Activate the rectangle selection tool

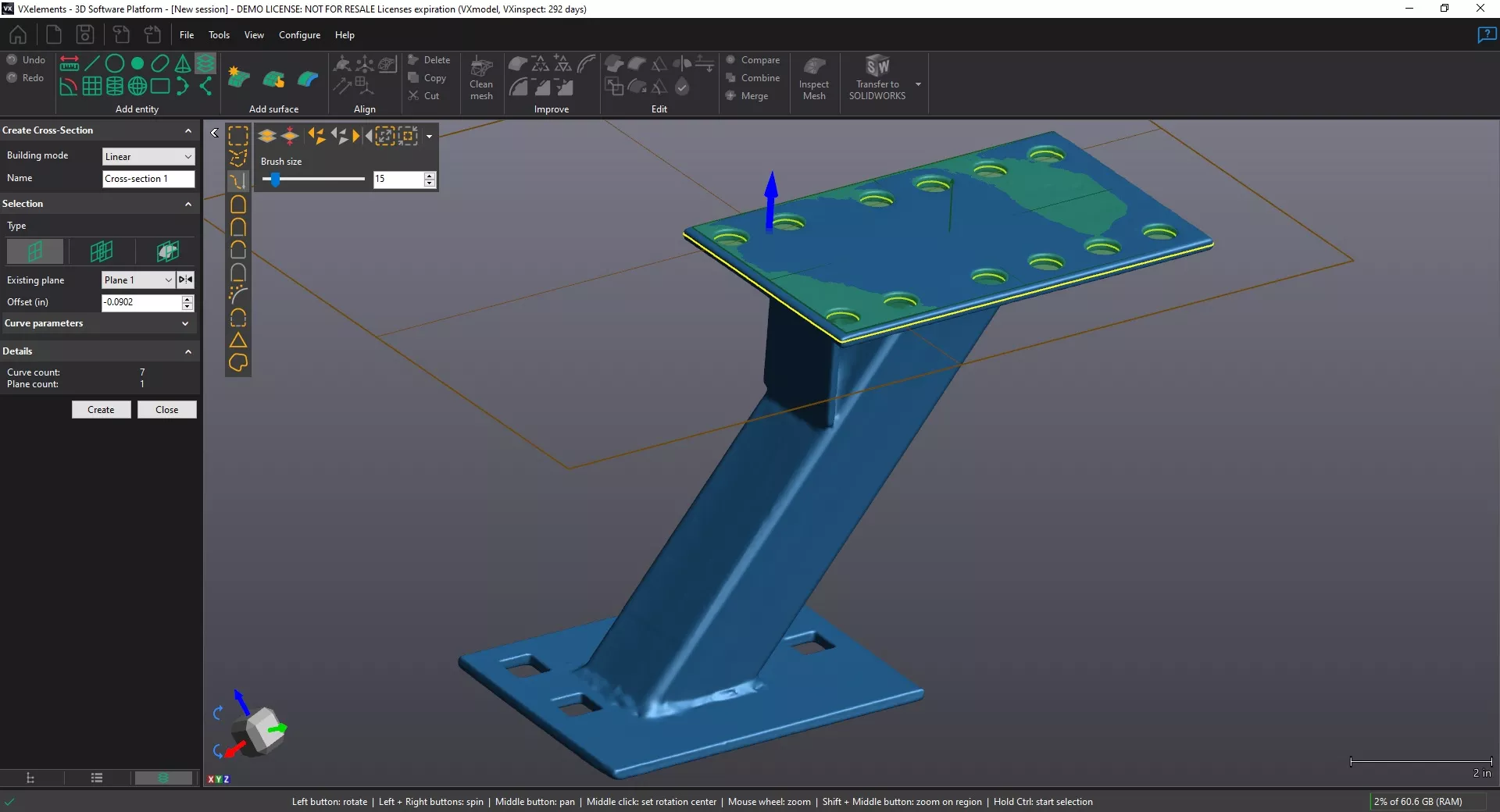(x=238, y=135)
